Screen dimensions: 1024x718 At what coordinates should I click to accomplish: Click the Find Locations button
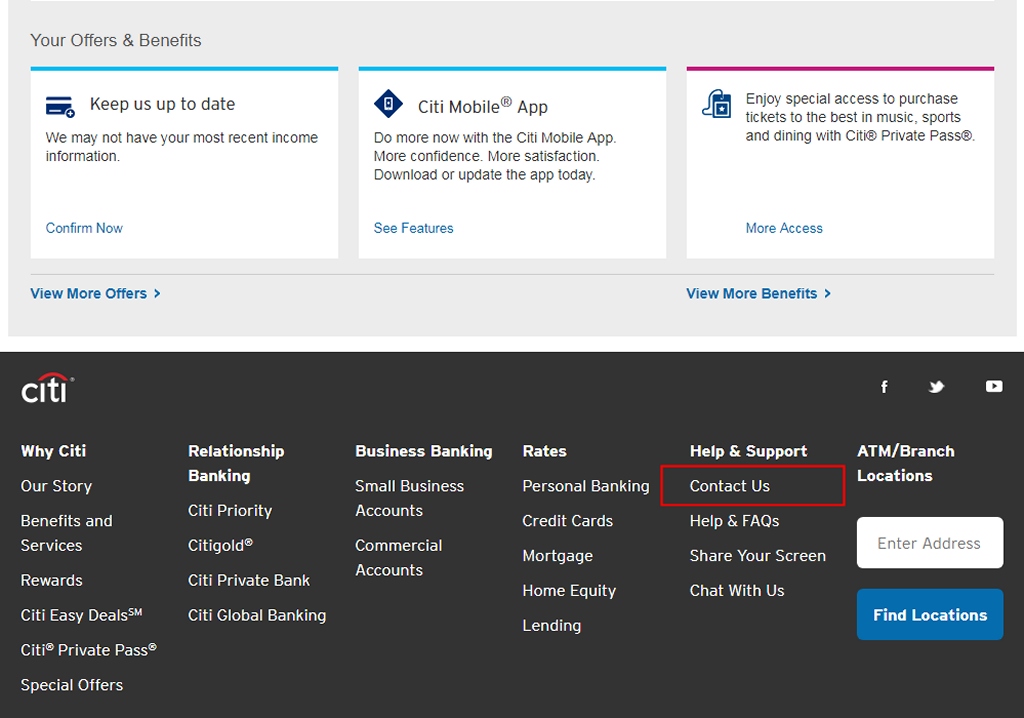click(930, 615)
